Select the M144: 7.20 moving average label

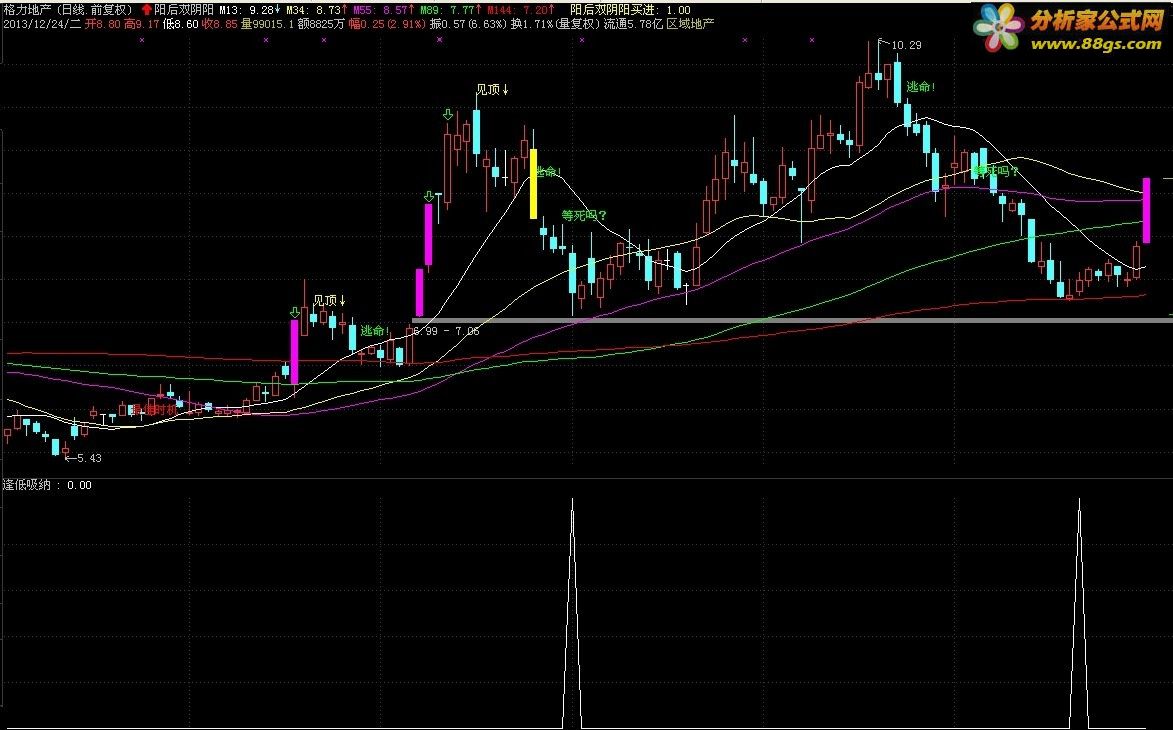520,10
